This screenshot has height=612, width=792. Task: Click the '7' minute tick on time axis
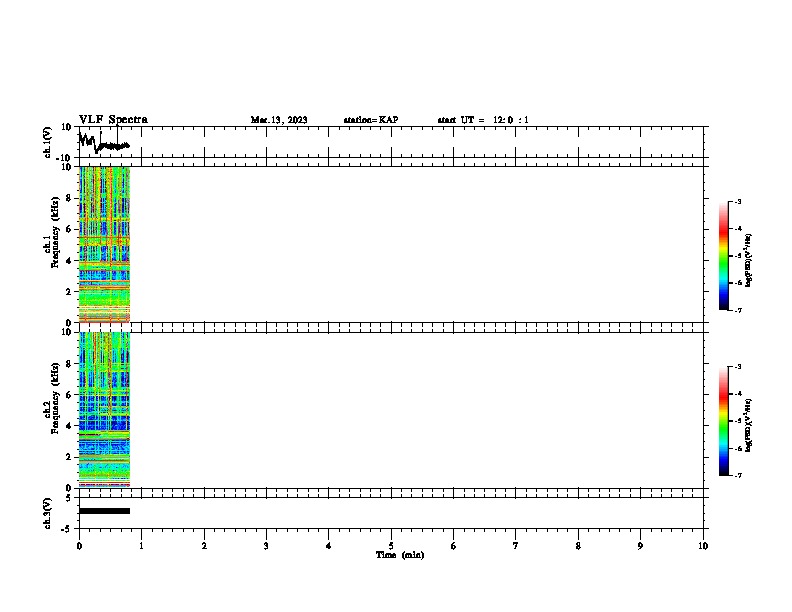pyautogui.click(x=516, y=546)
